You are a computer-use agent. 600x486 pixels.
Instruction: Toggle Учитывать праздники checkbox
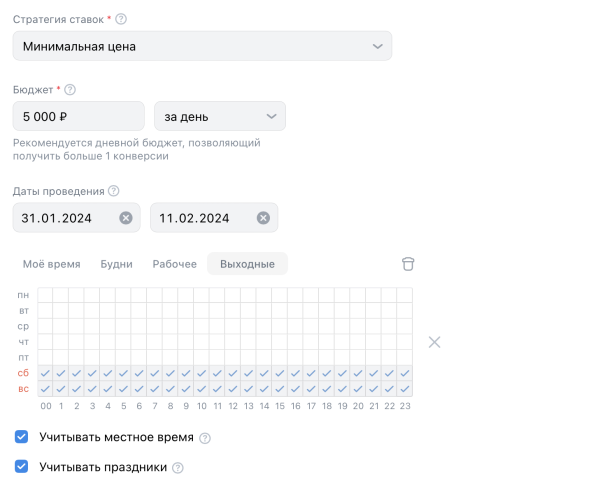coord(22,466)
